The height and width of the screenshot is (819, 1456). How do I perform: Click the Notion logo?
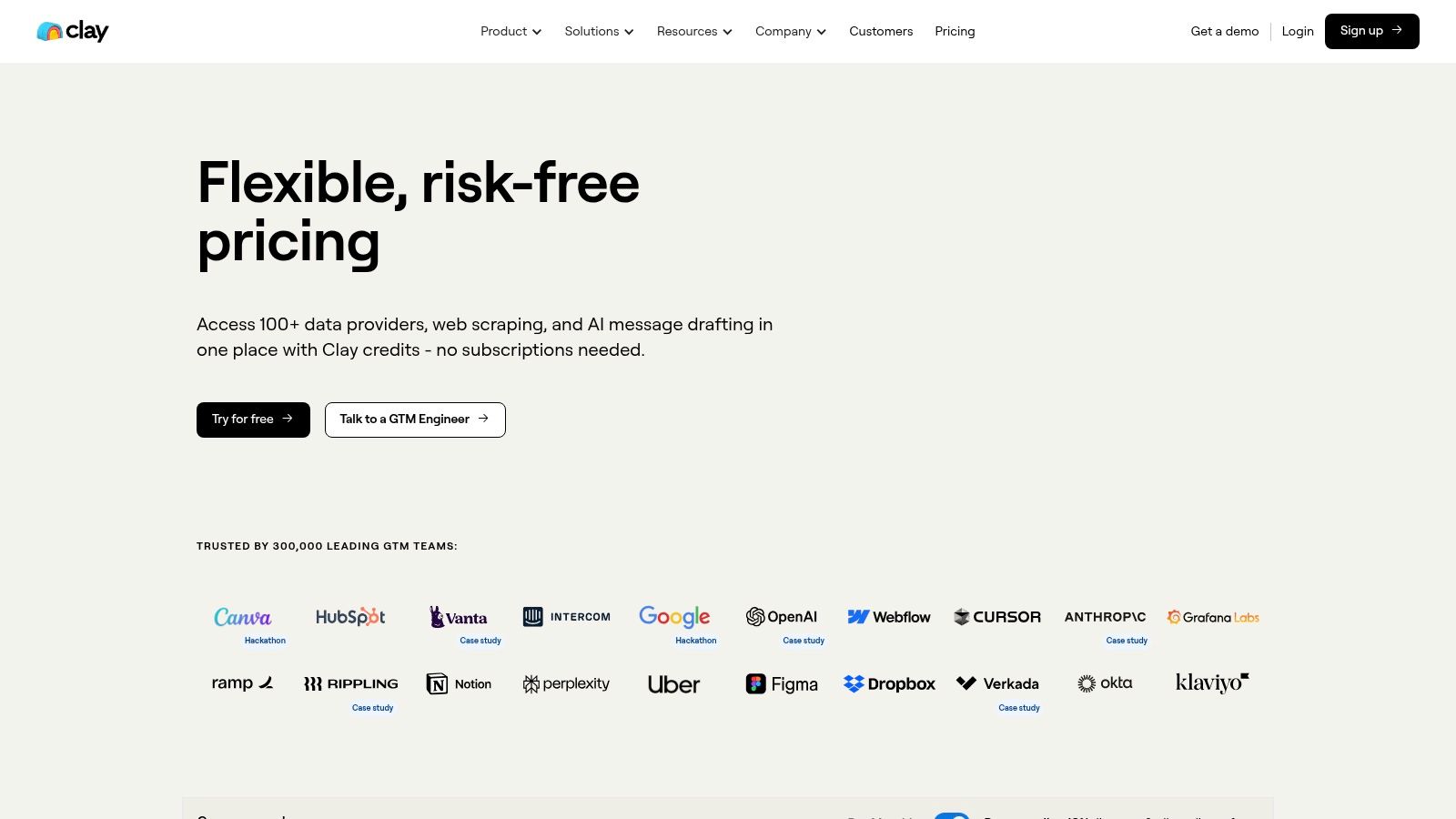tap(459, 683)
